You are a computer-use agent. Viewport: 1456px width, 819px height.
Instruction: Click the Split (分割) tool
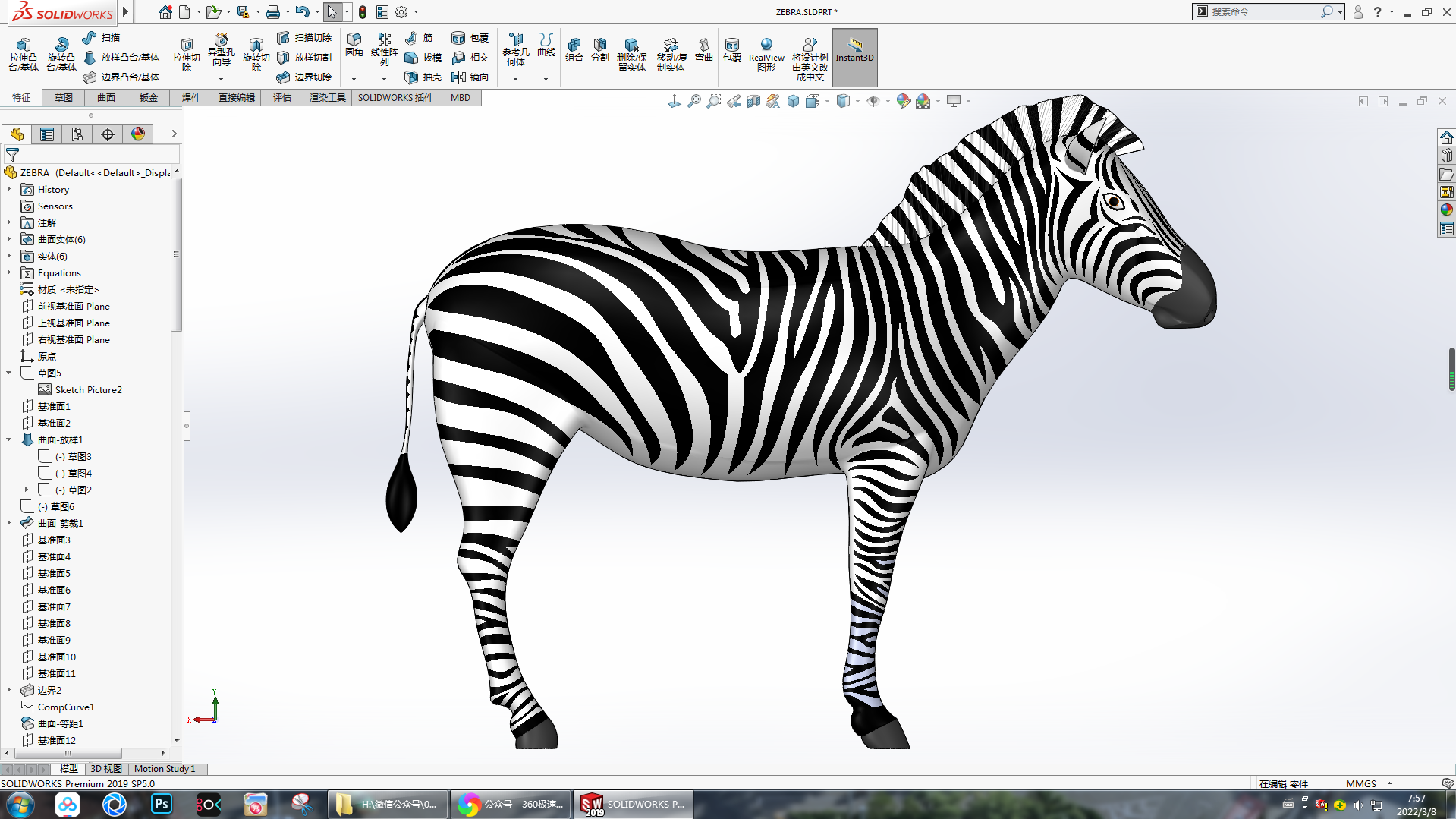600,50
